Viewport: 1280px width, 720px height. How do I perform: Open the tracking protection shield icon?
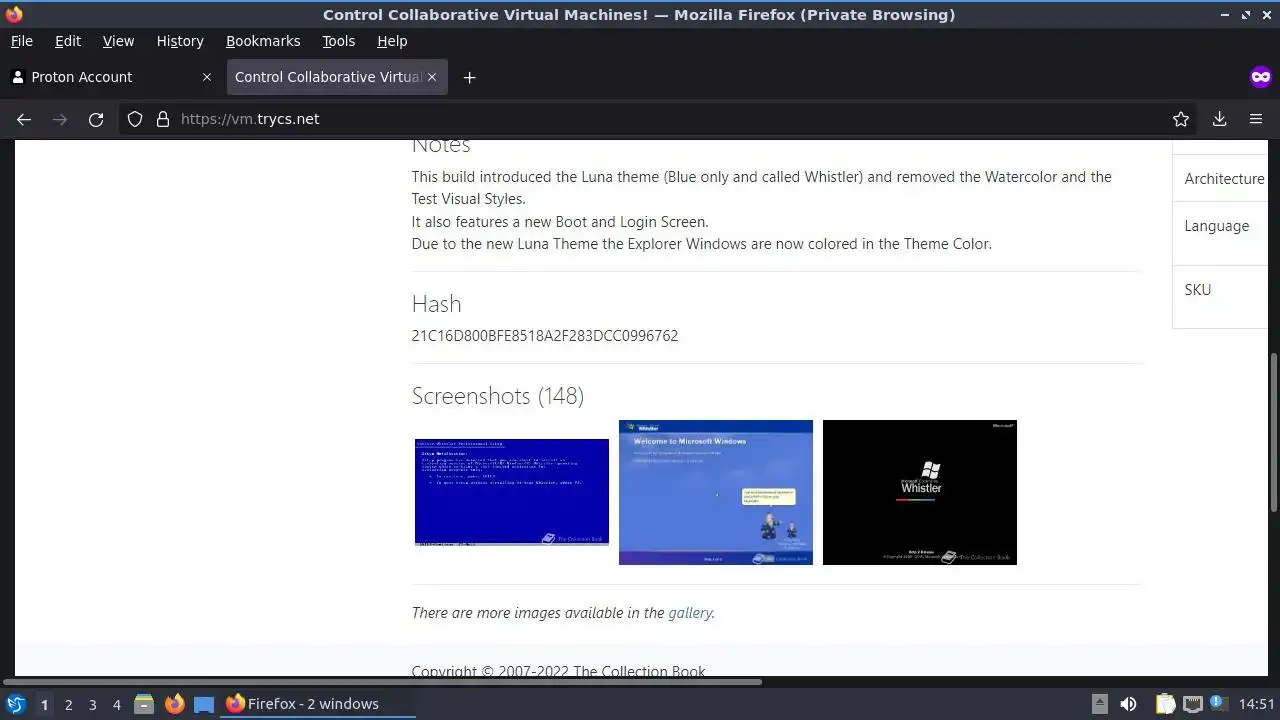click(135, 119)
